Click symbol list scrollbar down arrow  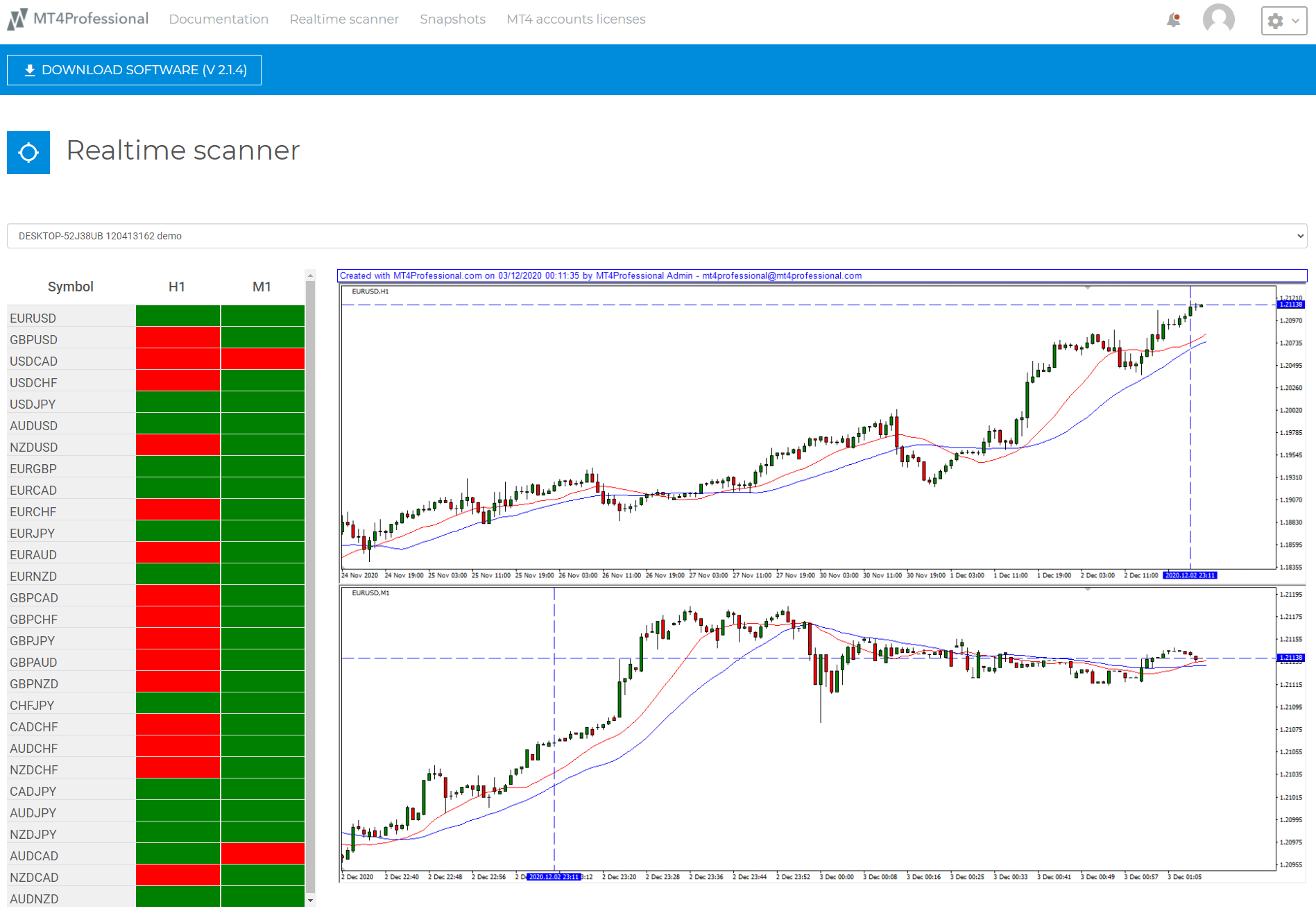pos(310,900)
